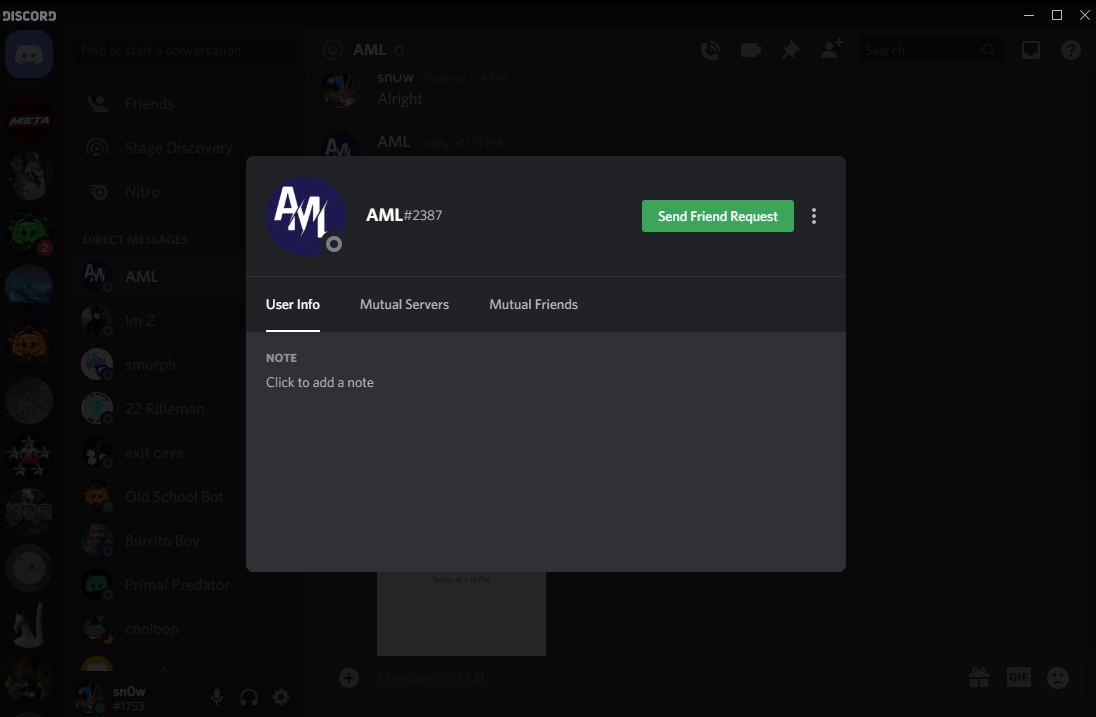Open User Settings gear
This screenshot has width=1096, height=717.
coord(281,697)
